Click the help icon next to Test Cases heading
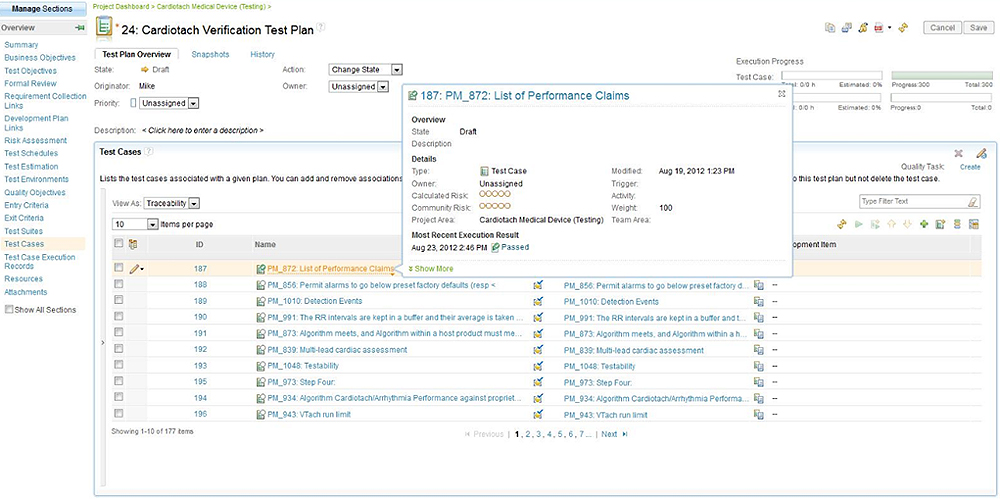The width and height of the screenshot is (1000, 499). [x=149, y=152]
